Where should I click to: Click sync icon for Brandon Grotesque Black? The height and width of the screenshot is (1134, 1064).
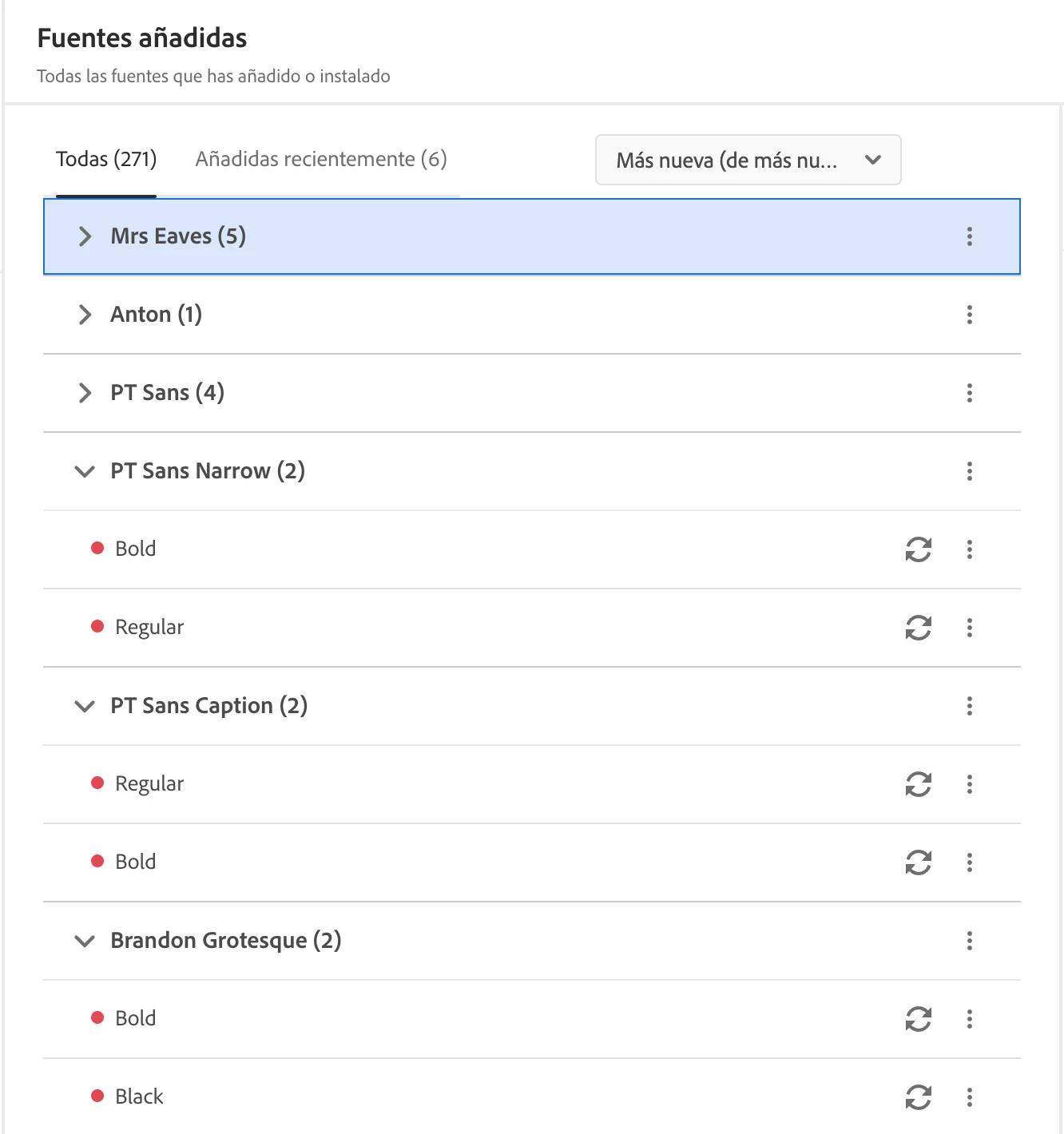(x=919, y=1097)
